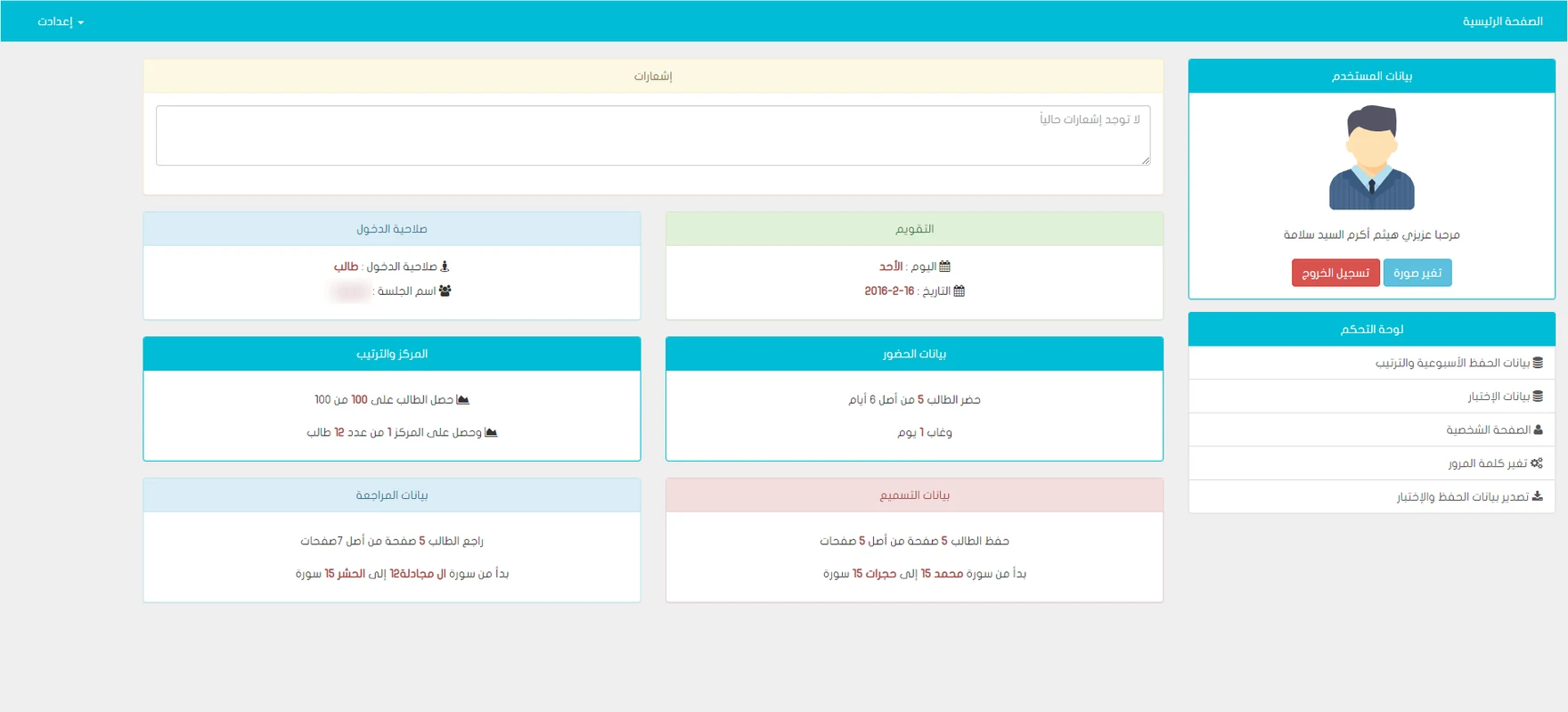The width and height of the screenshot is (1568, 712).
Task: Click the person icon beside الصفحة الشخصية
Action: (x=1539, y=430)
